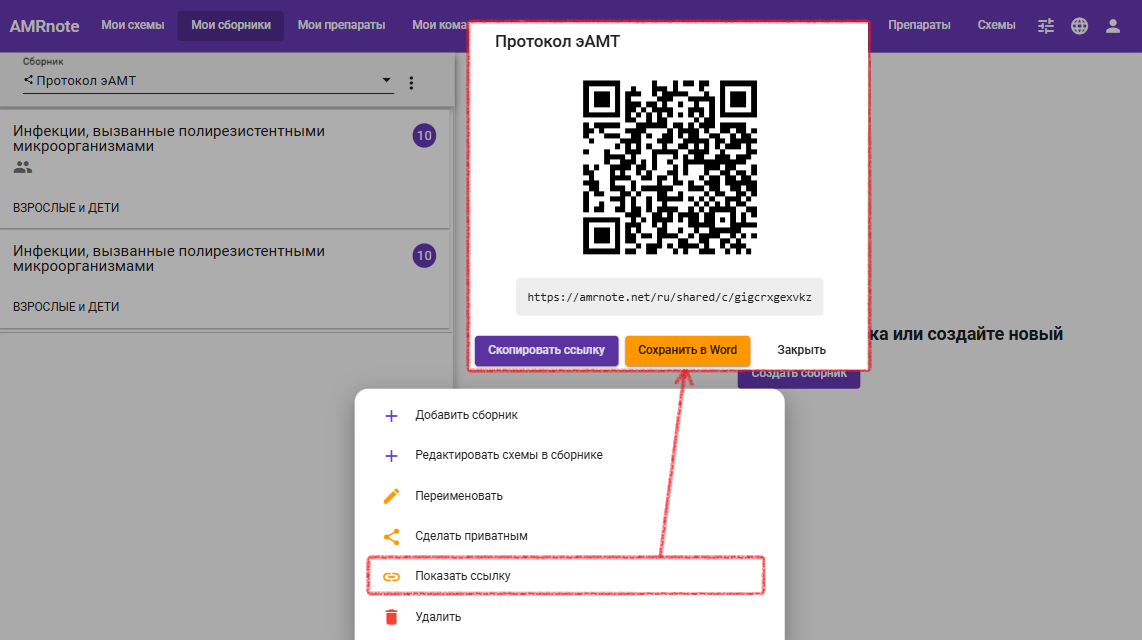Open the Мои схемы tab
Screen dimensions: 1142x640
pos(133,25)
